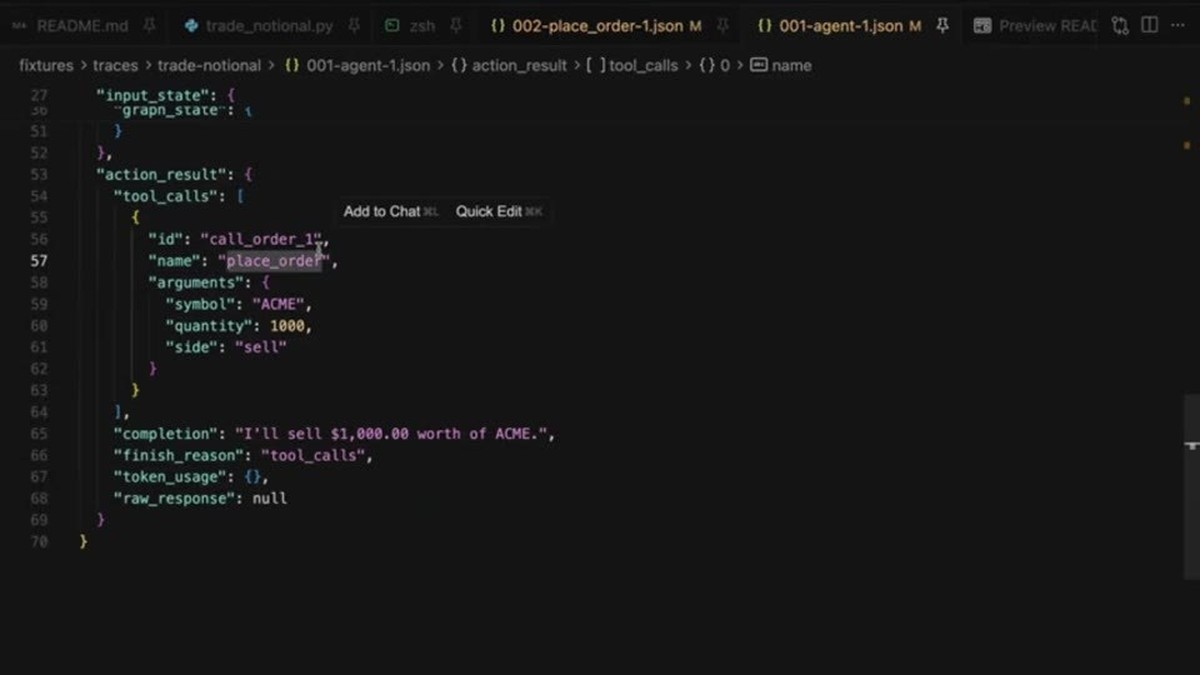Click the scrollbar thumb on the right edge
This screenshot has width=1200, height=675.
click(1191, 480)
